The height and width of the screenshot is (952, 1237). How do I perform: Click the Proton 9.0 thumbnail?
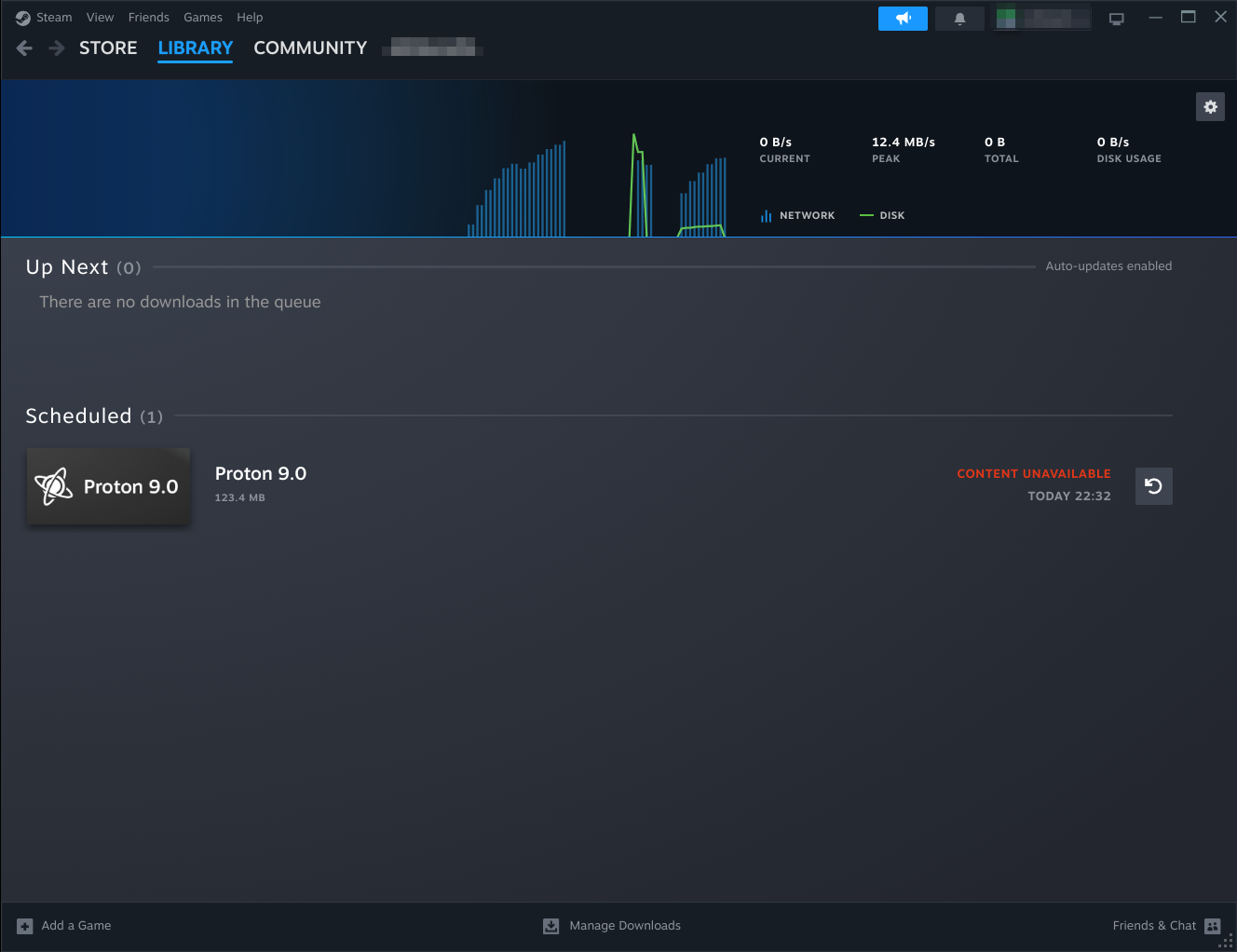108,486
